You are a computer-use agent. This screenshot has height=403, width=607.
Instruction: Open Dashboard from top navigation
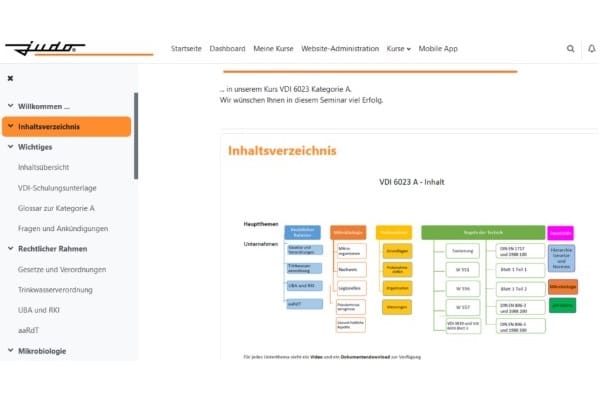point(227,48)
